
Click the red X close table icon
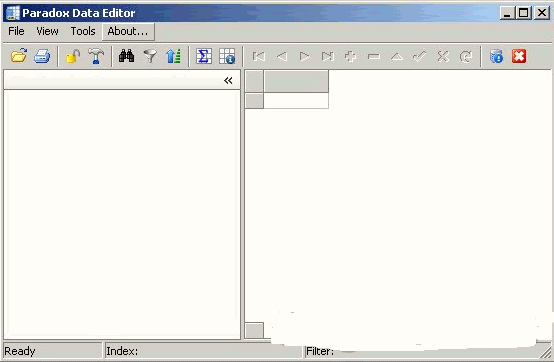tap(519, 56)
